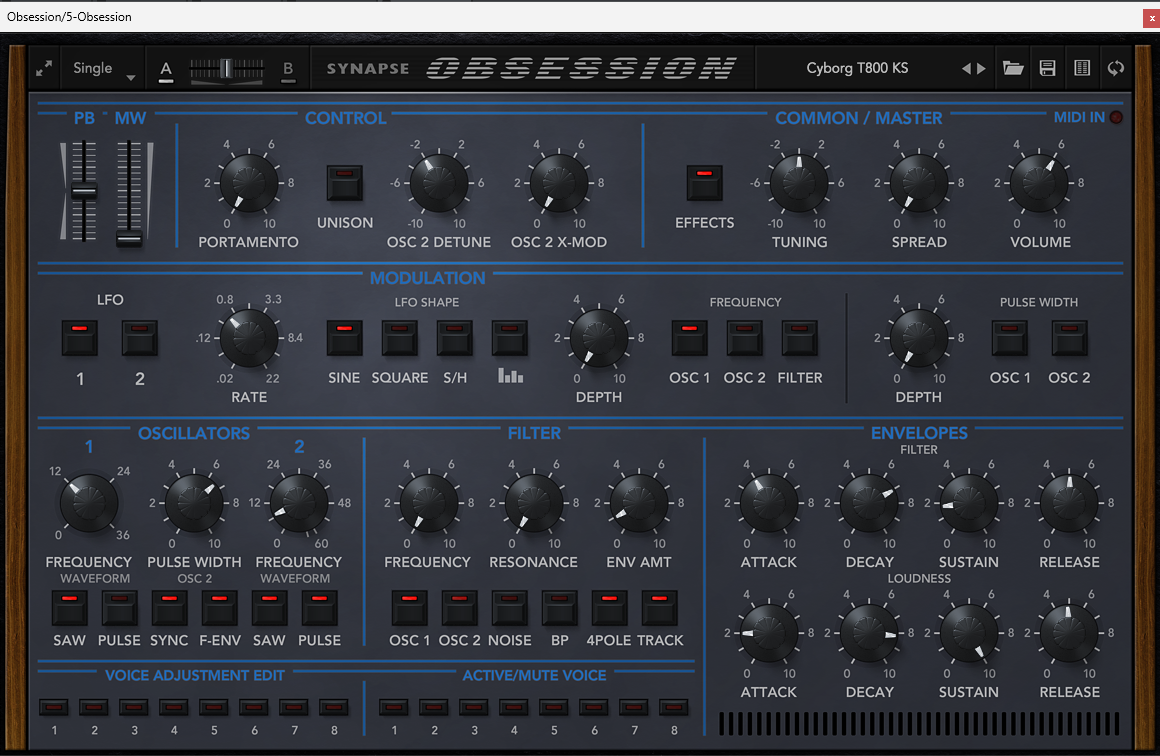Click the master Tuning knob

pos(799,183)
